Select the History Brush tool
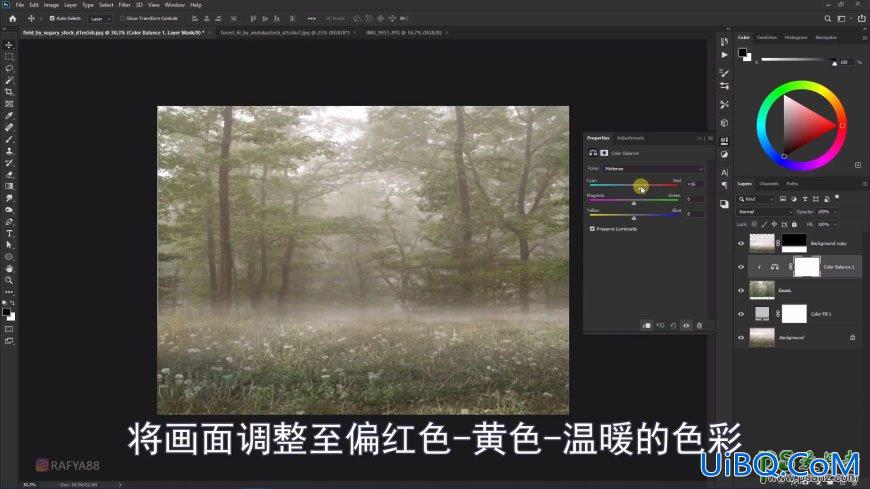The height and width of the screenshot is (489, 870). 9,163
